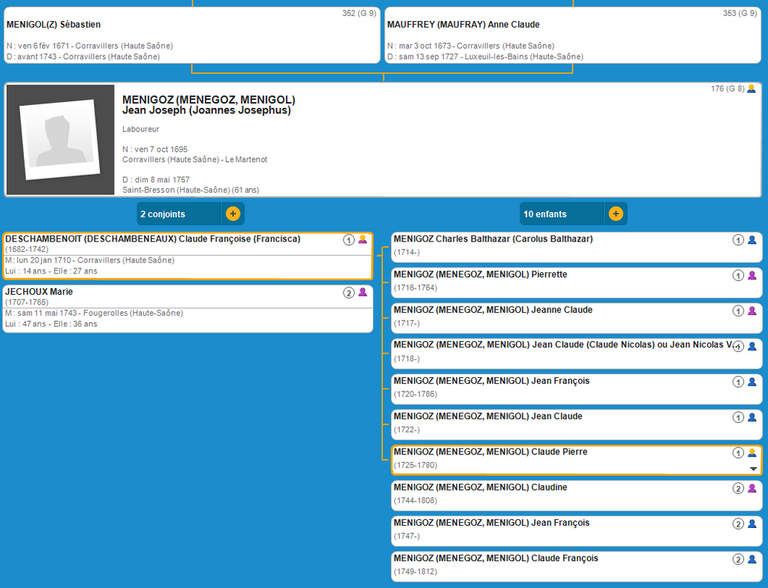The width and height of the screenshot is (768, 588).
Task: Click the purple person icon for Pierrette
Action: (x=752, y=275)
